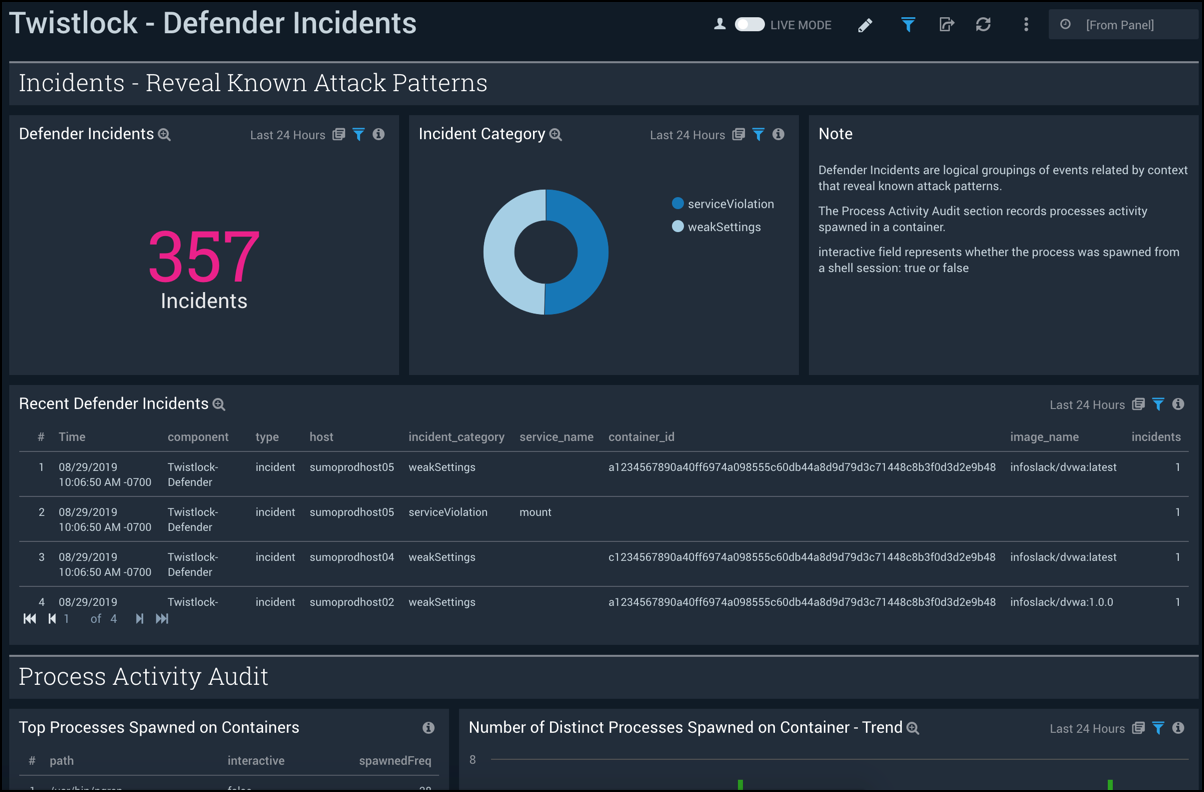Open the info icon on Incident Category panel
The image size is (1204, 792).
778,133
